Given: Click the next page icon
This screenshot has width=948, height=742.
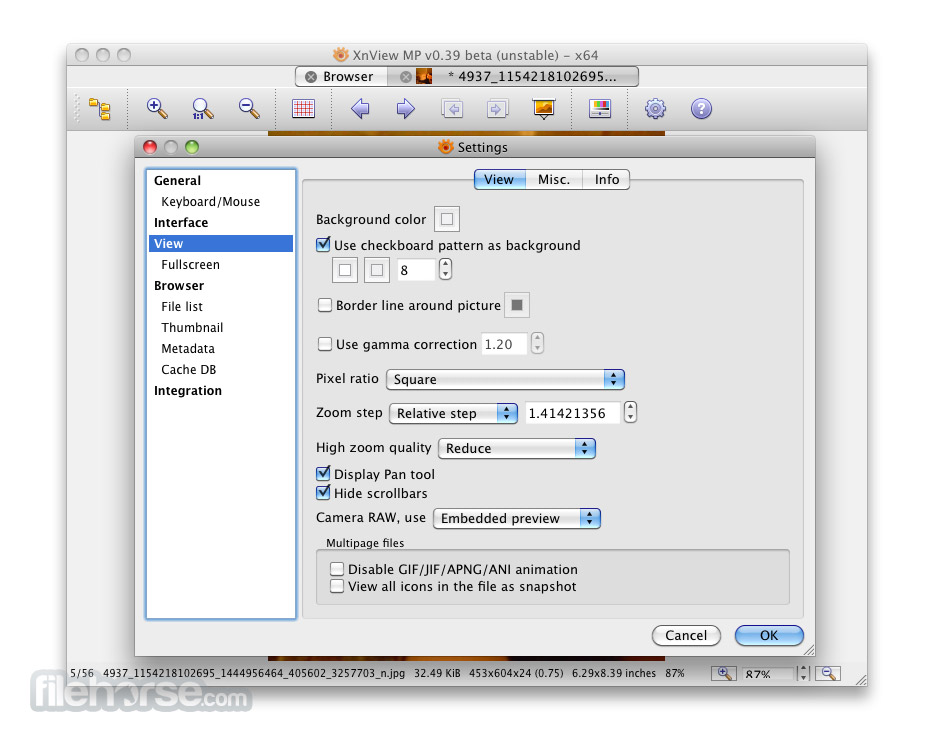Looking at the screenshot, I should pos(497,109).
